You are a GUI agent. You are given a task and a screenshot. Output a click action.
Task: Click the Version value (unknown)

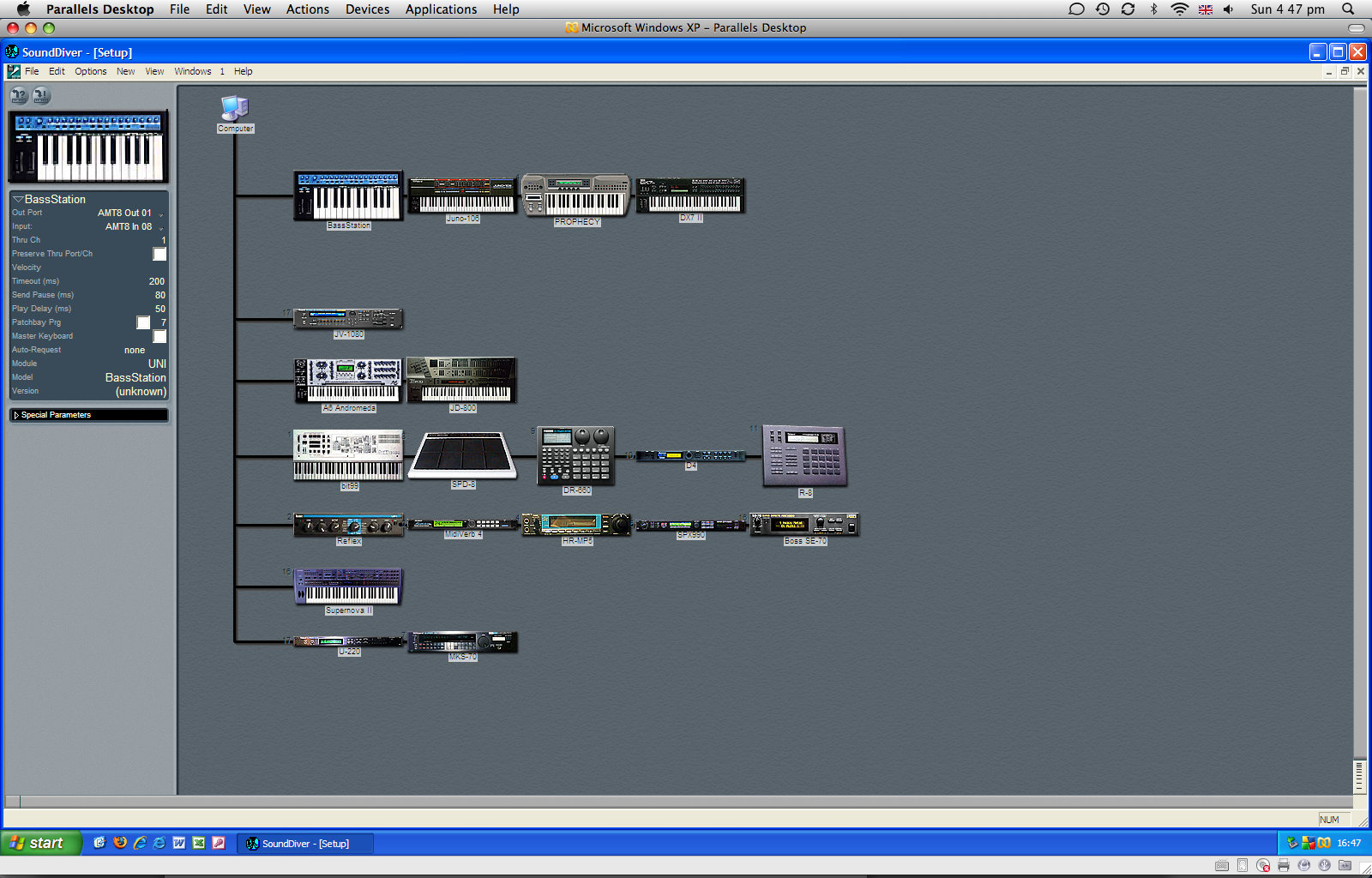click(x=141, y=391)
